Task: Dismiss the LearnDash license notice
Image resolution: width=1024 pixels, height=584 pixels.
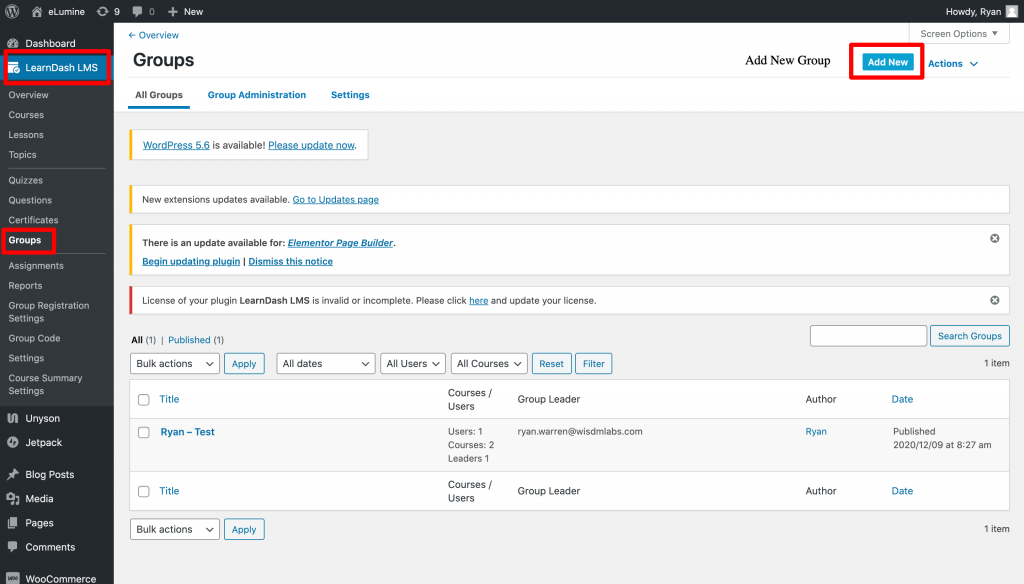Action: [x=995, y=300]
